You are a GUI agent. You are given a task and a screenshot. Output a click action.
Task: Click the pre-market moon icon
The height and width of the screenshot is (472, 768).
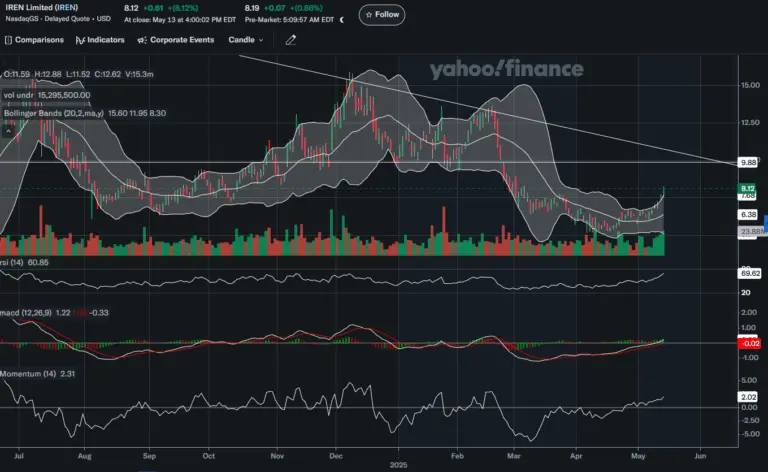coord(342,20)
